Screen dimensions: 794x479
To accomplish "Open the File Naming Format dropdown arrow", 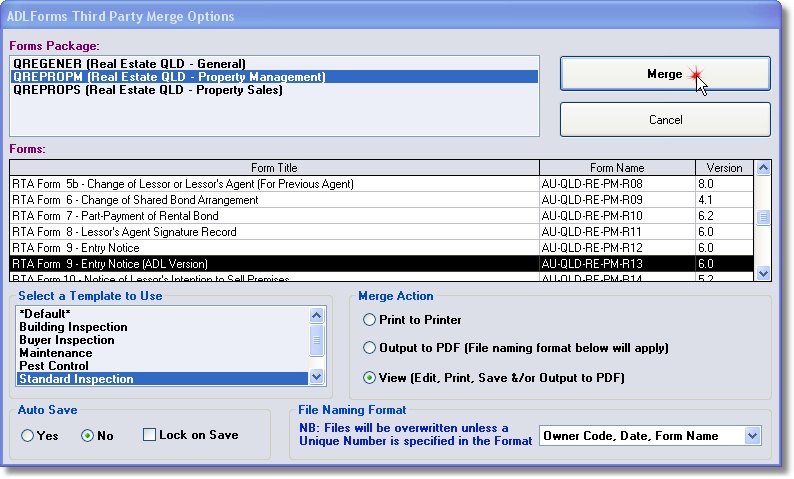I will (752, 436).
